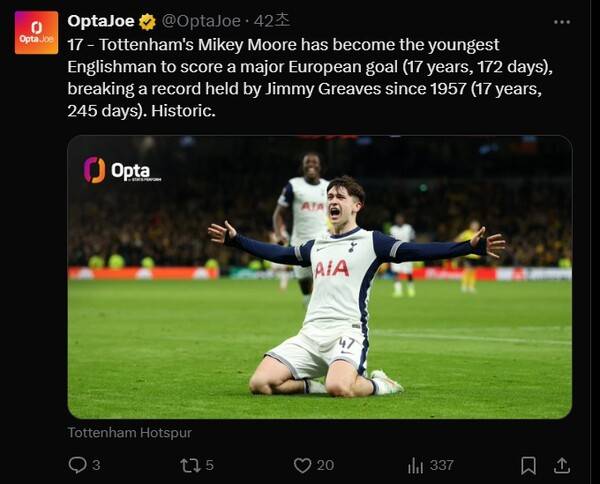Click the view count 337
This screenshot has width=600, height=484.
[x=441, y=465]
